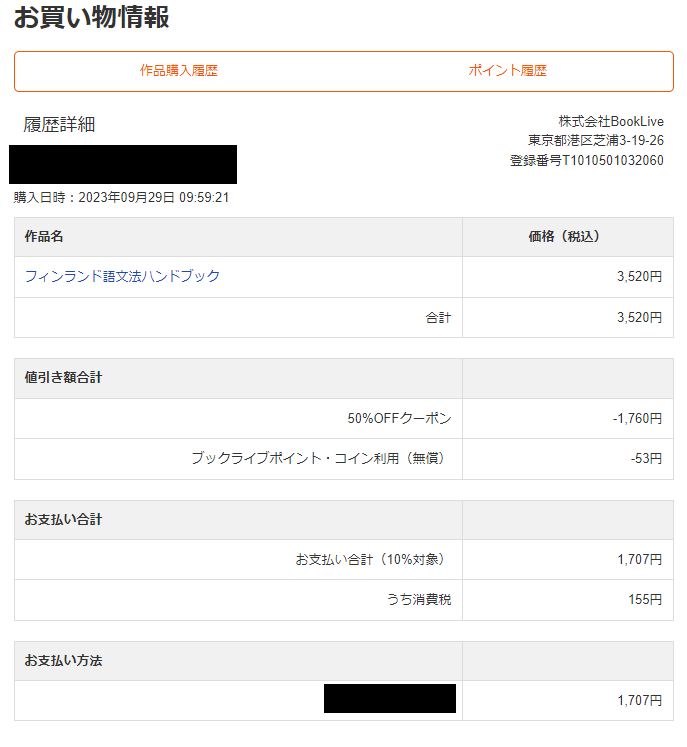687x747 pixels.
Task: Click the 購入日時 purchase date line
Action: 121,197
